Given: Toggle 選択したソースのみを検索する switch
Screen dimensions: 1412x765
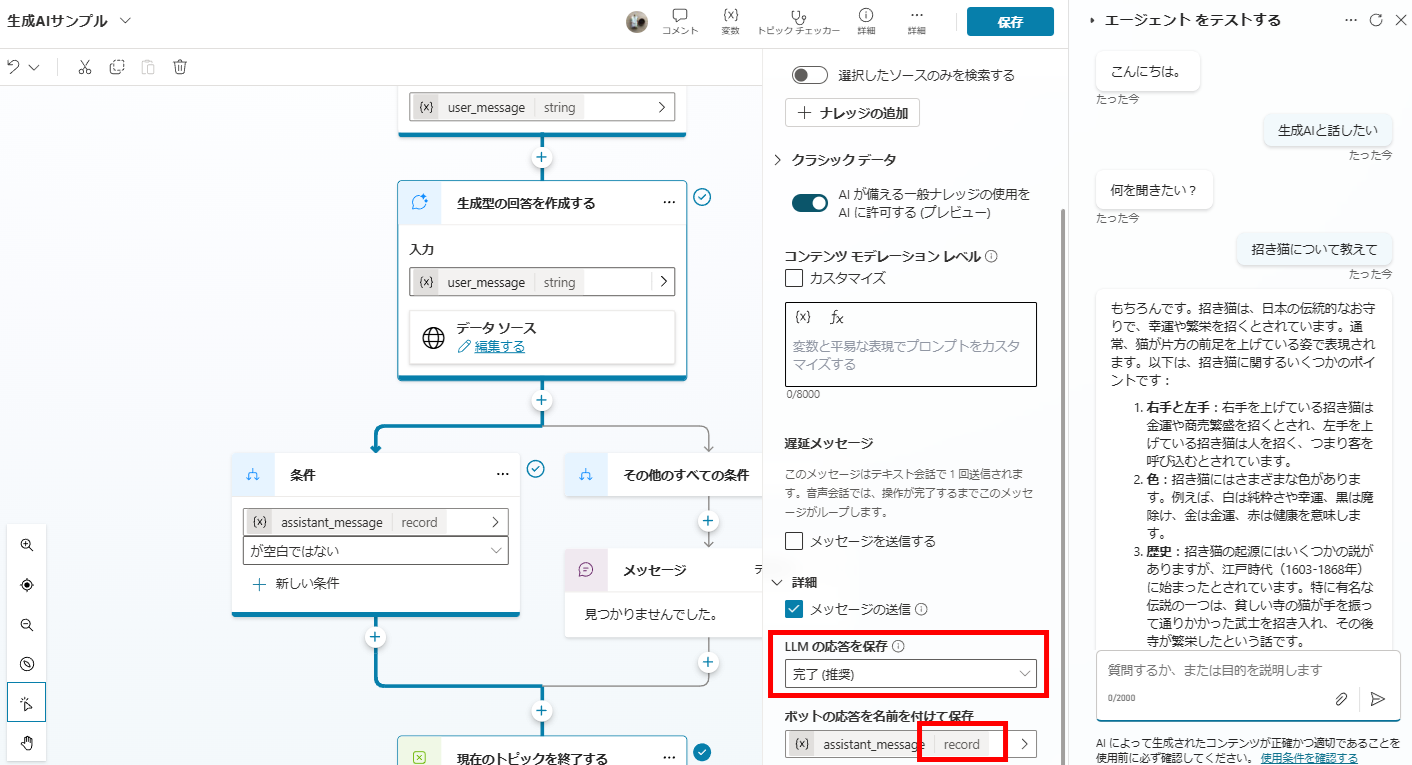Looking at the screenshot, I should (809, 75).
